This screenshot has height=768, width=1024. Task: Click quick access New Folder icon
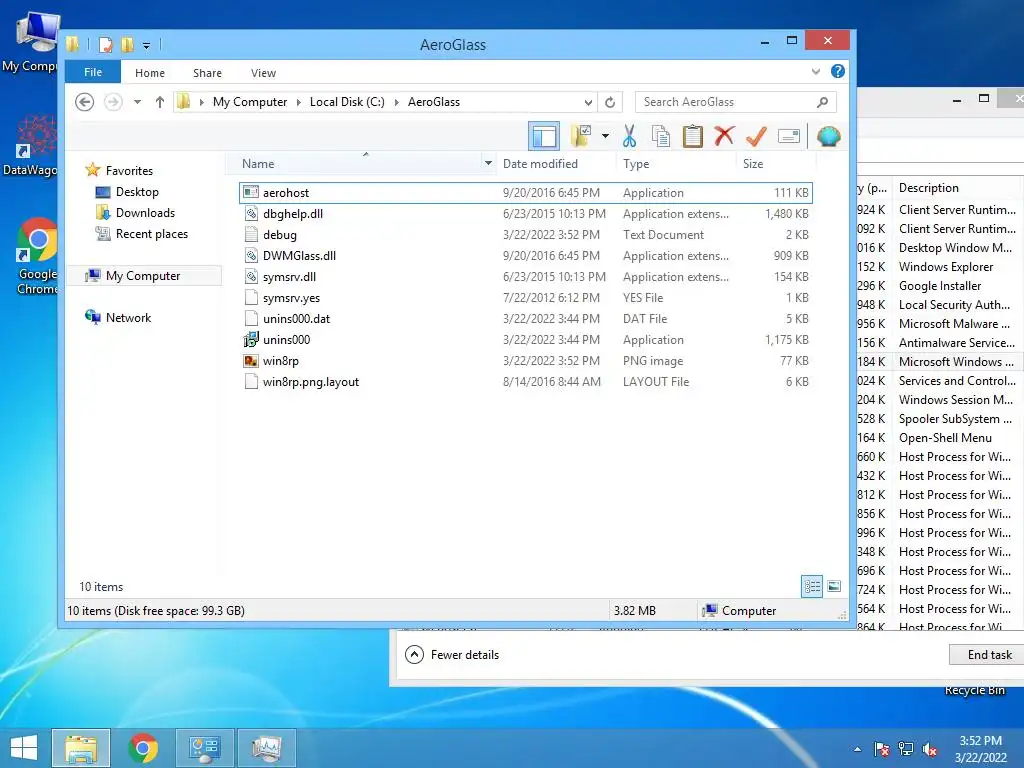[127, 44]
